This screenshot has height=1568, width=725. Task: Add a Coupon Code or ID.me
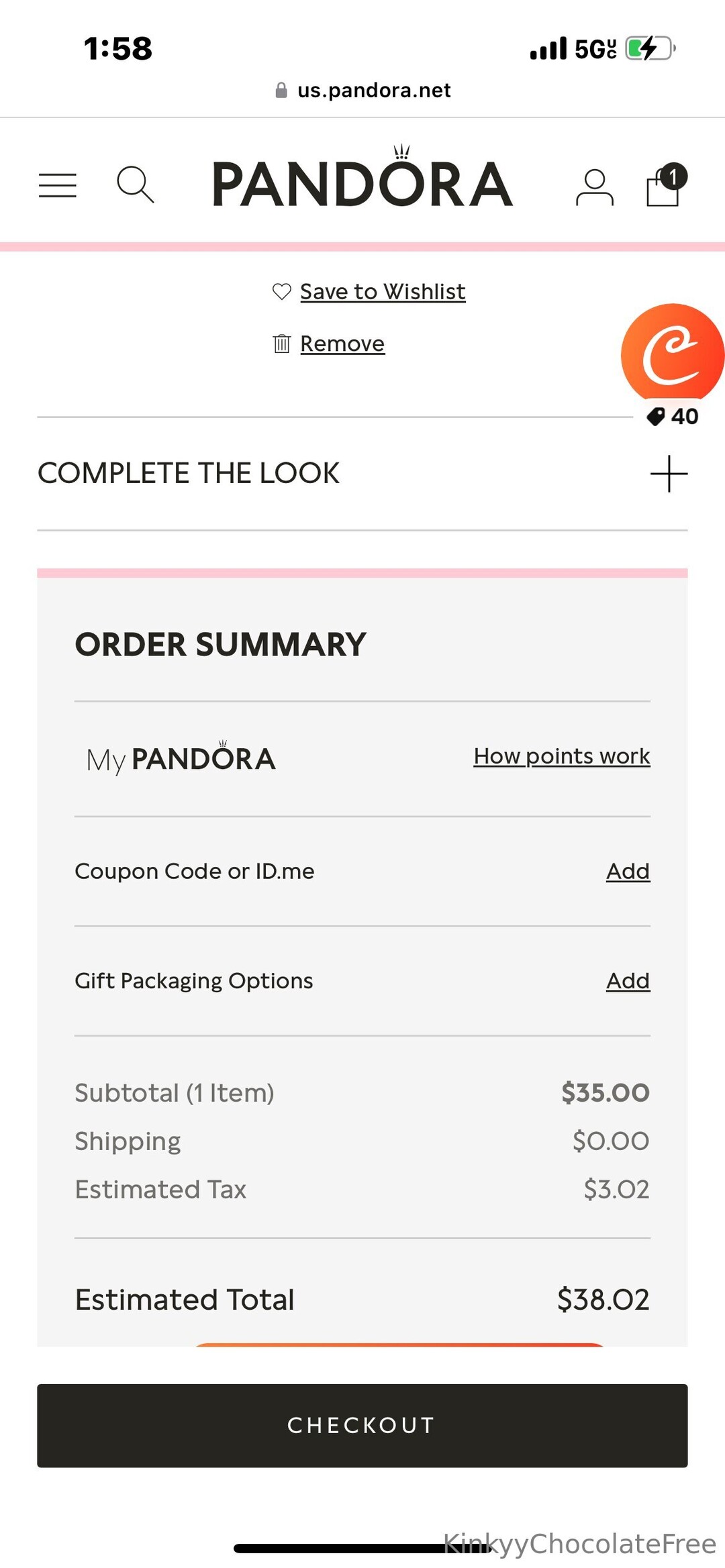[628, 871]
